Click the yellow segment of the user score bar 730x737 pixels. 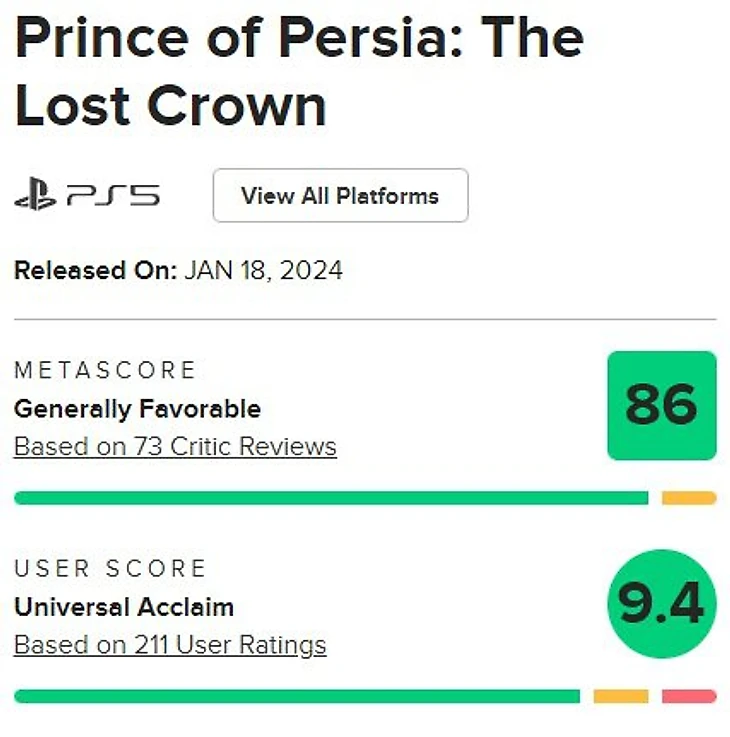tap(620, 696)
